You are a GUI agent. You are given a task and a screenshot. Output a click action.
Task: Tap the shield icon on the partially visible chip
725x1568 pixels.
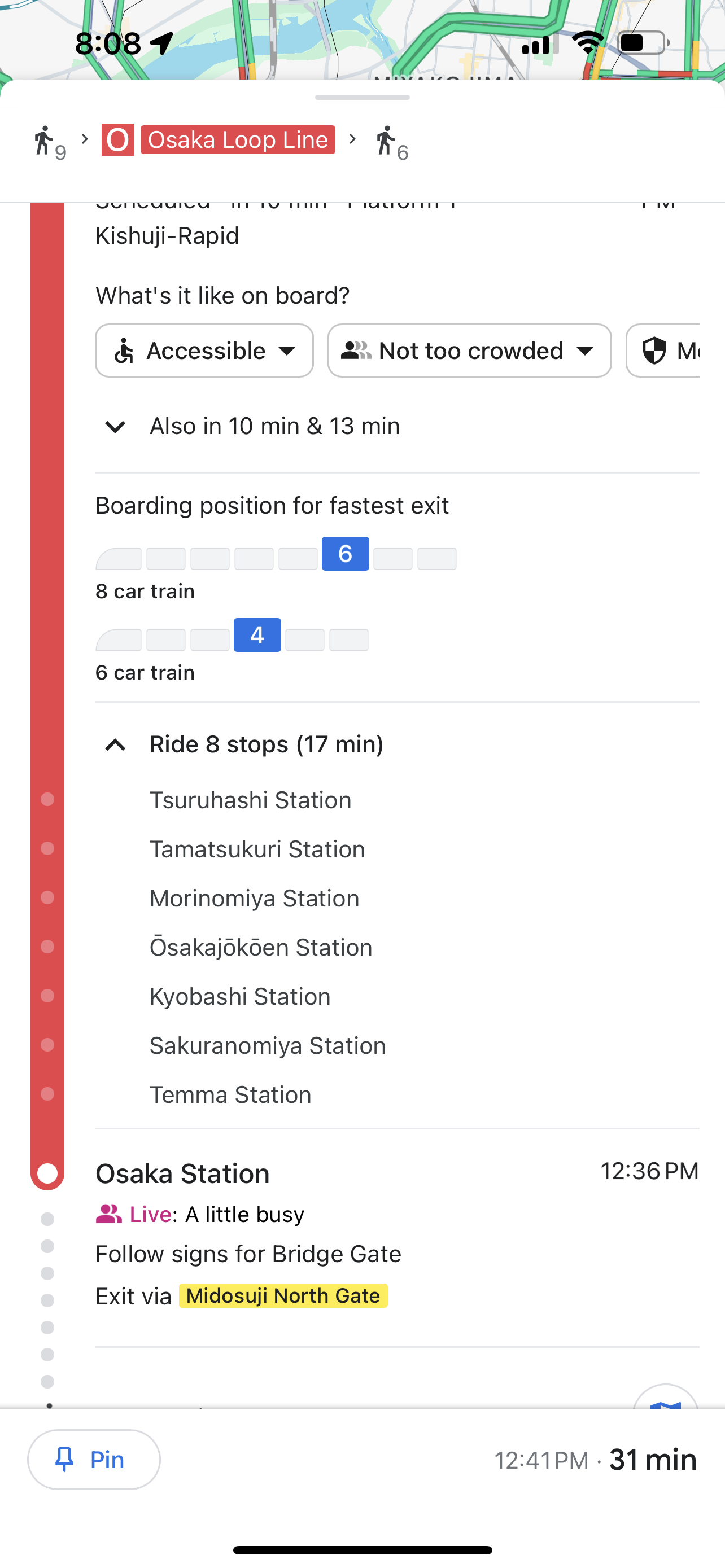click(x=654, y=351)
